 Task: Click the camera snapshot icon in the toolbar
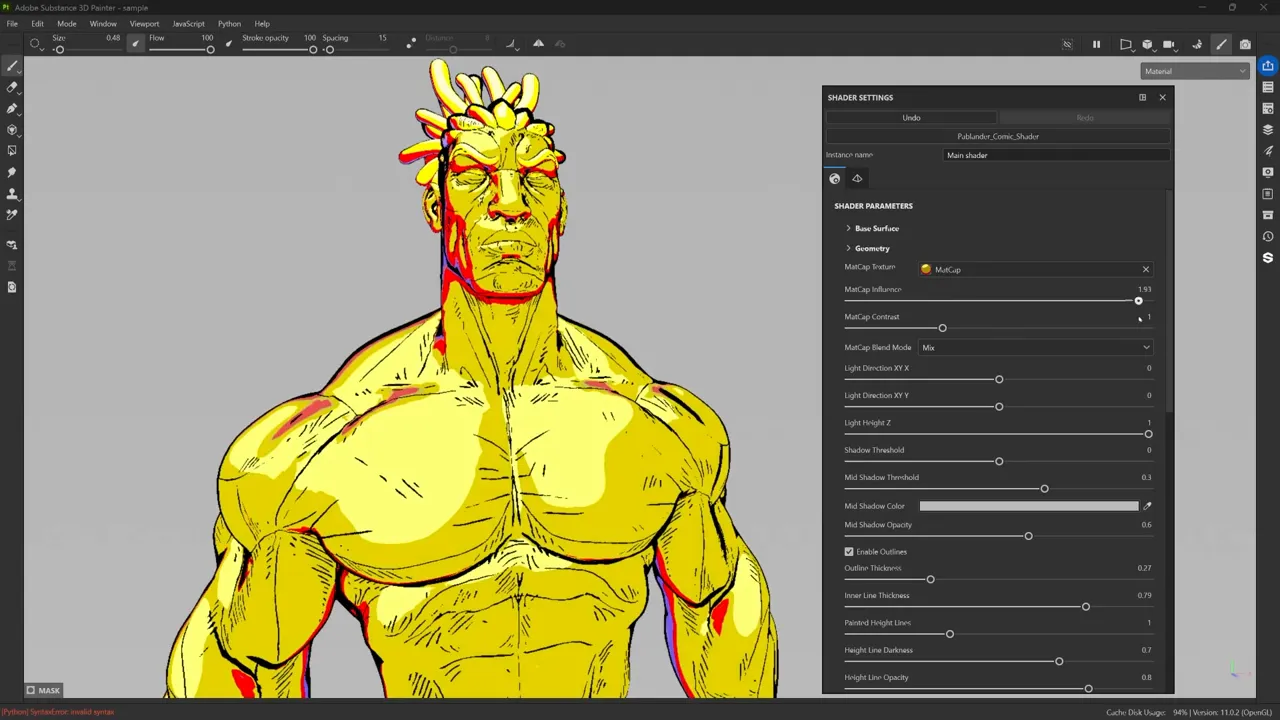[1245, 44]
